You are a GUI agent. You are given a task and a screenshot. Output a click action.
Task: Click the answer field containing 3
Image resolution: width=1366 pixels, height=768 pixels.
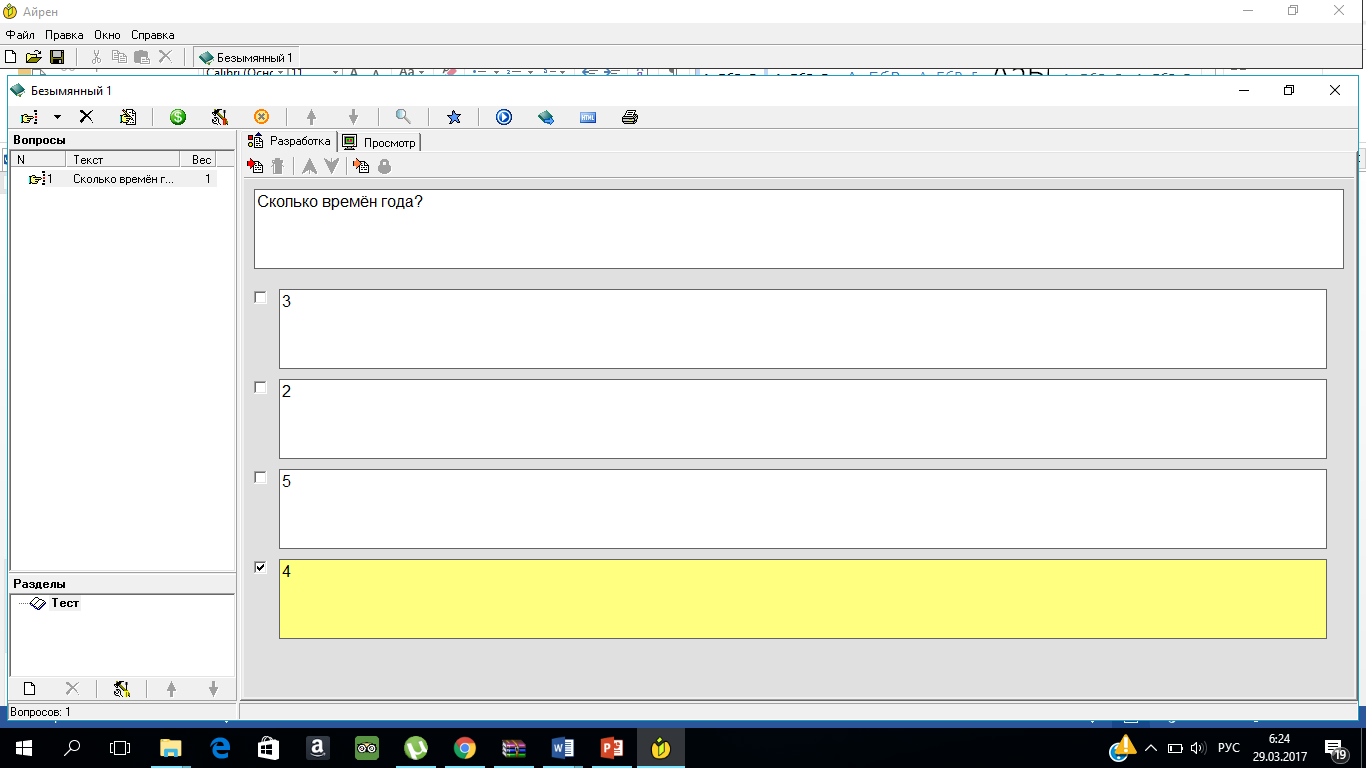[x=802, y=329]
